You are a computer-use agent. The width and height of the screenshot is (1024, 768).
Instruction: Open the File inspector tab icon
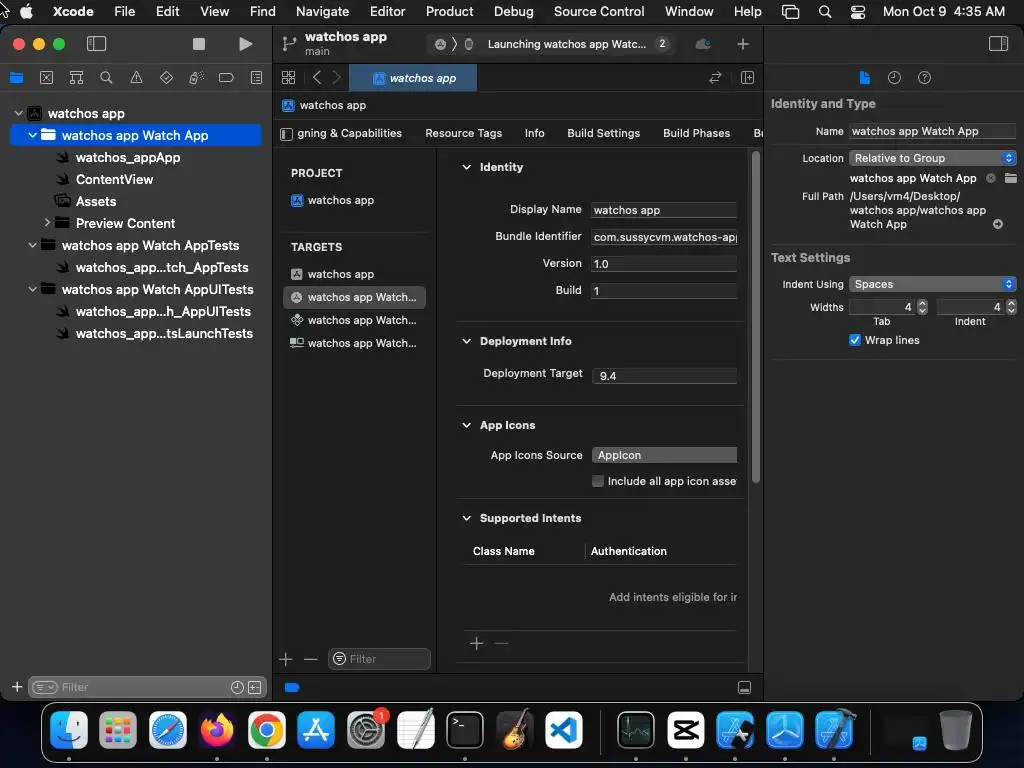click(865, 78)
